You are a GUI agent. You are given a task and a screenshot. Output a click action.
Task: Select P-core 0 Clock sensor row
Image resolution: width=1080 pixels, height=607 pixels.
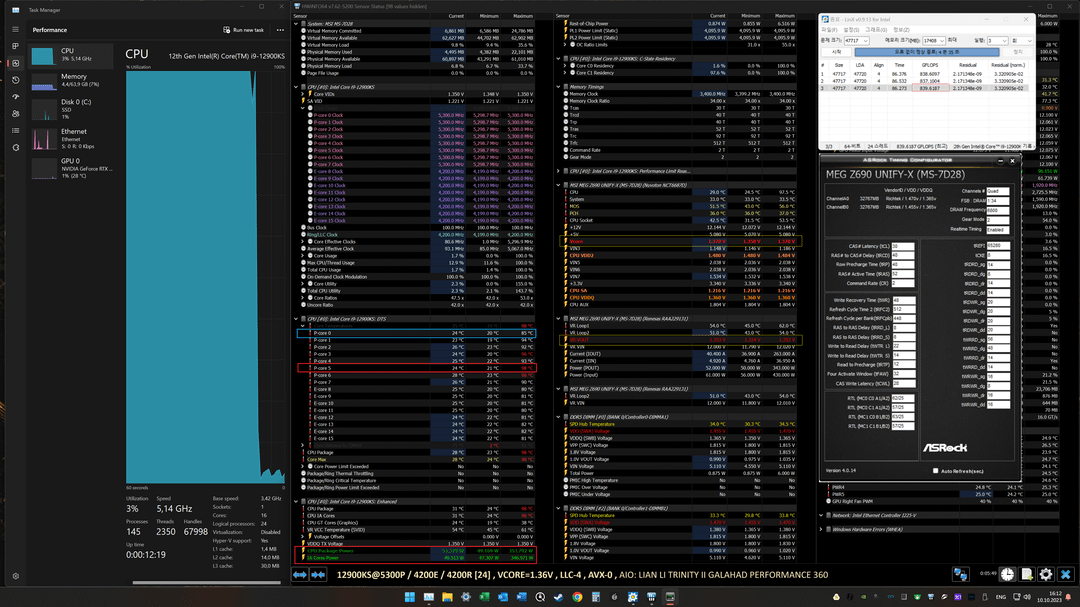(x=415, y=115)
